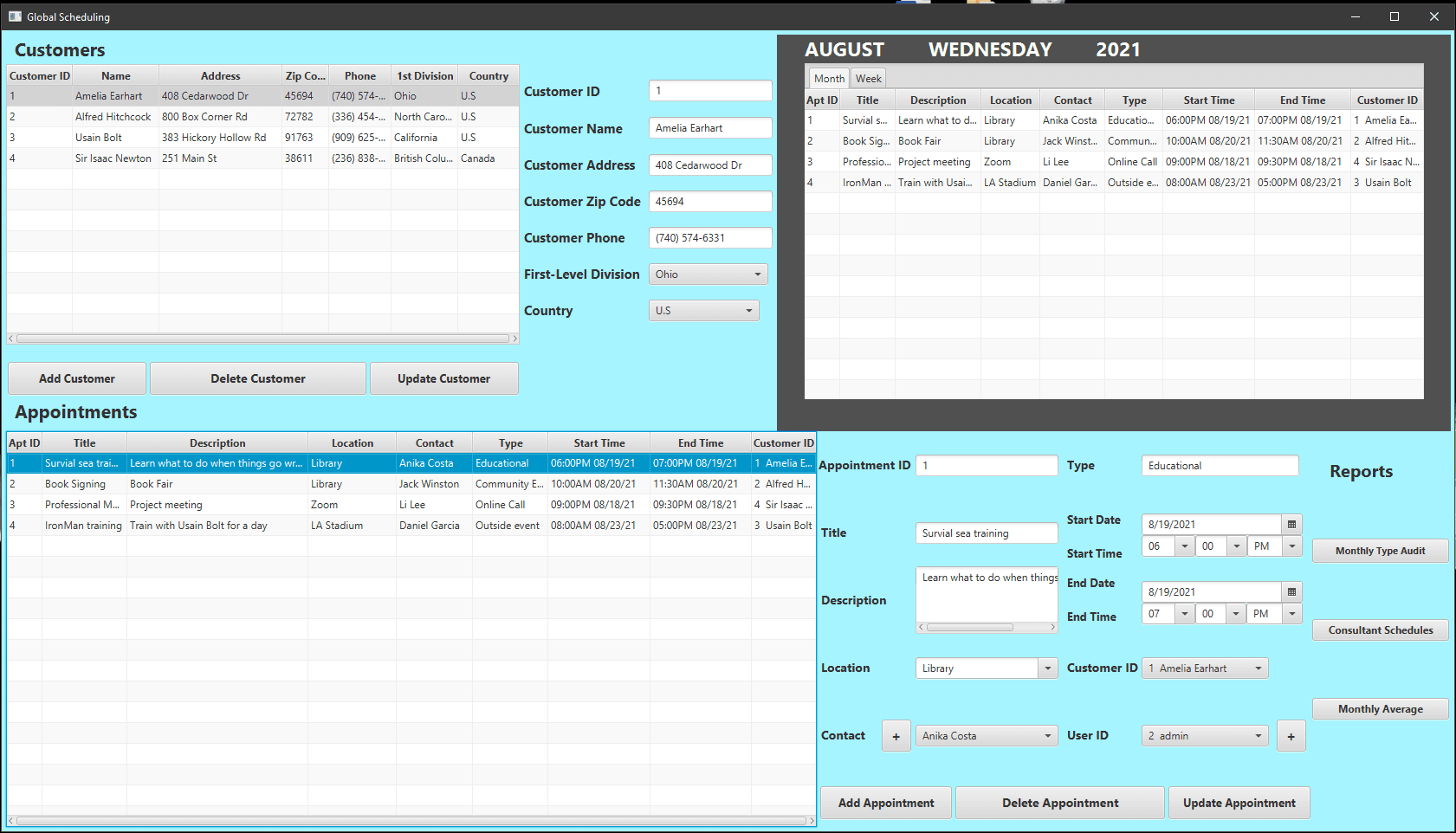Sort Appointments table by Start Time header
1456x833 pixels.
click(599, 443)
